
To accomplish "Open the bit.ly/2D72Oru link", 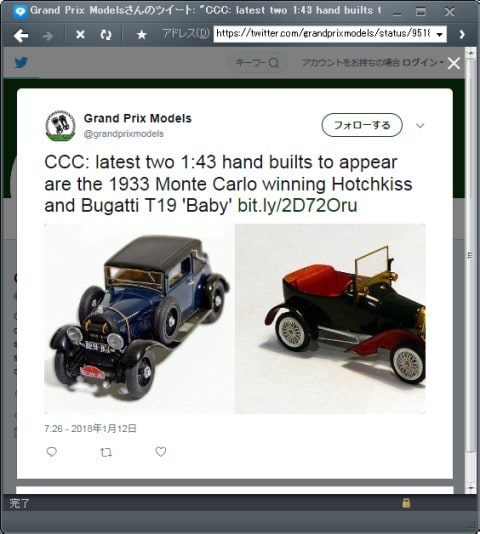I will [297, 205].
